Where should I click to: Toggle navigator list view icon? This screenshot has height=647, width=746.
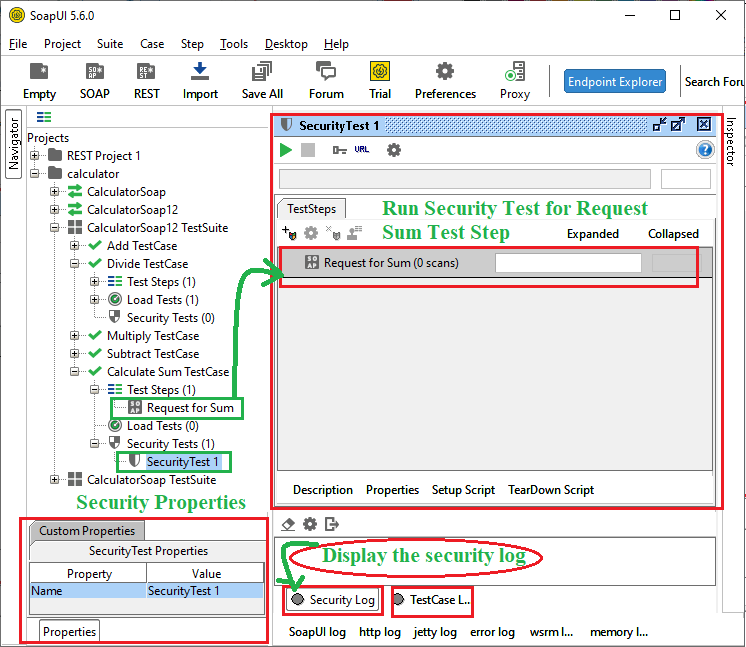44,117
